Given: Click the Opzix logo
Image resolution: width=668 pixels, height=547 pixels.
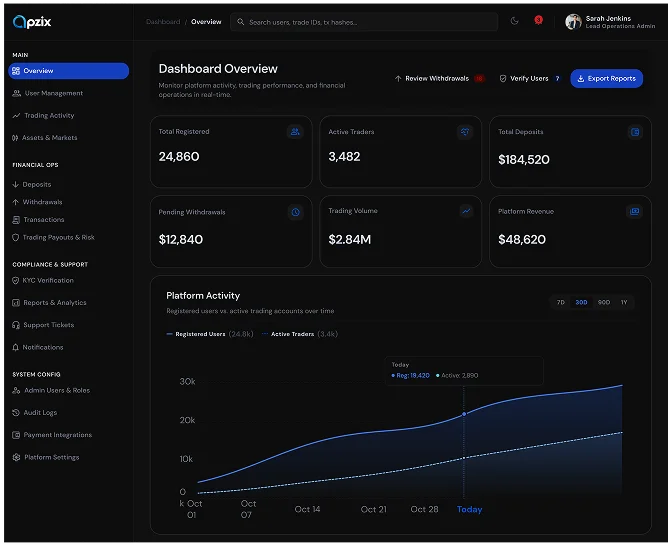Looking at the screenshot, I should [32, 22].
